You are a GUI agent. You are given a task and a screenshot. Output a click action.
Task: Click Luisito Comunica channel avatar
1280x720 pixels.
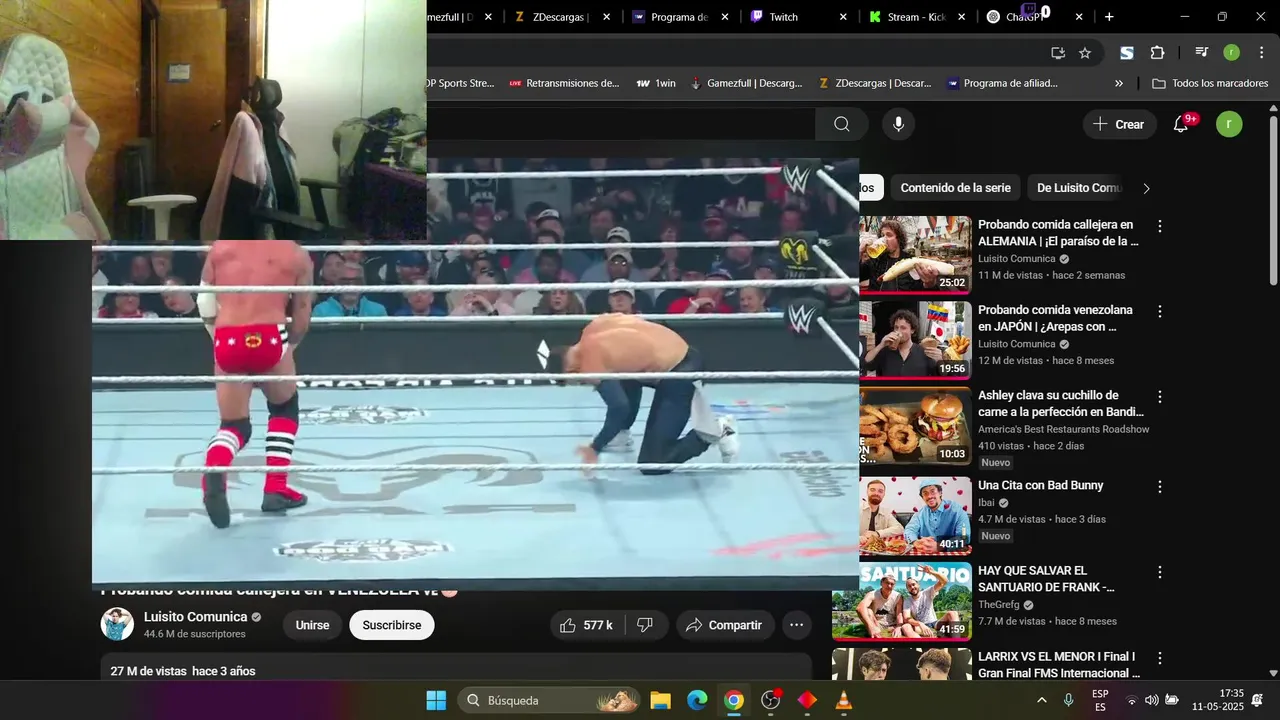pyautogui.click(x=117, y=624)
